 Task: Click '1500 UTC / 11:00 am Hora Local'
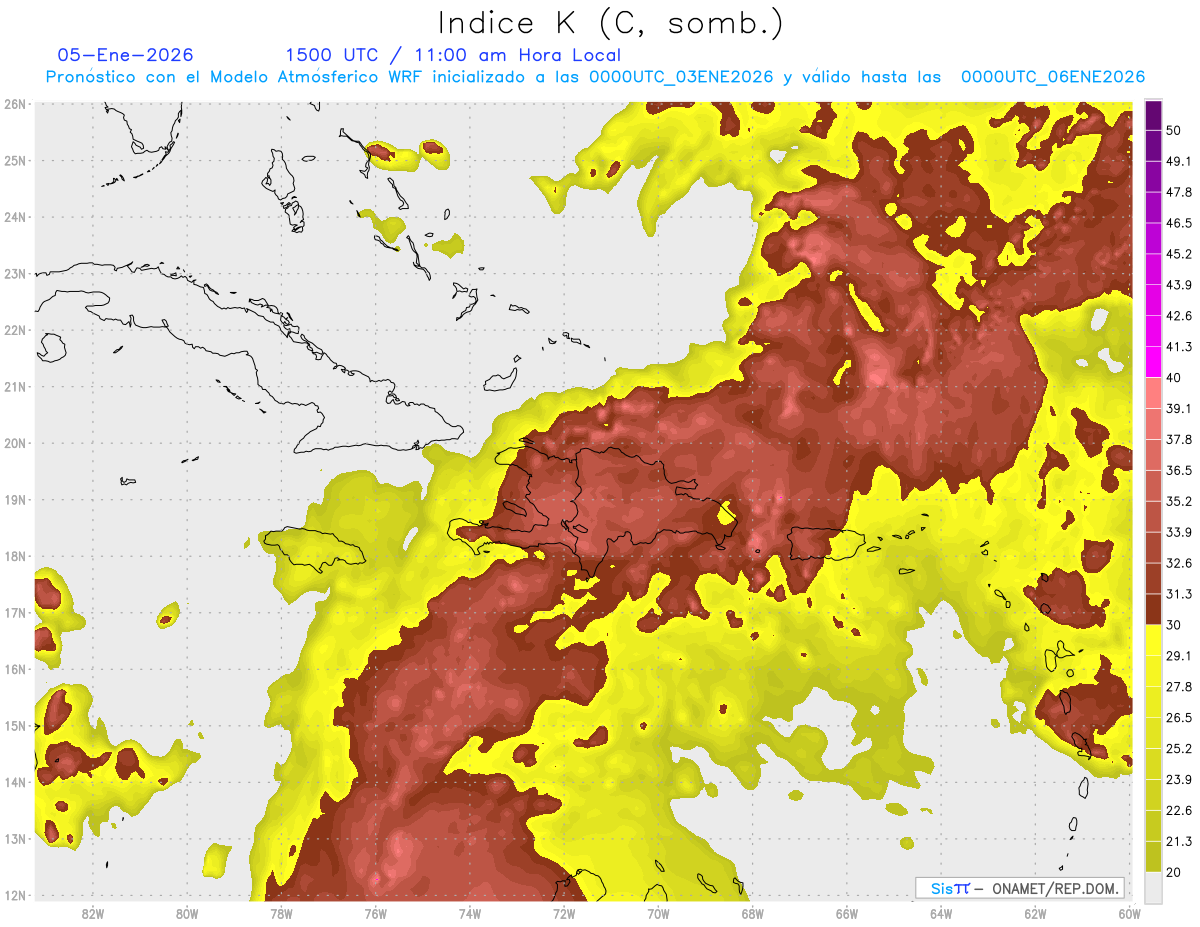point(453,55)
